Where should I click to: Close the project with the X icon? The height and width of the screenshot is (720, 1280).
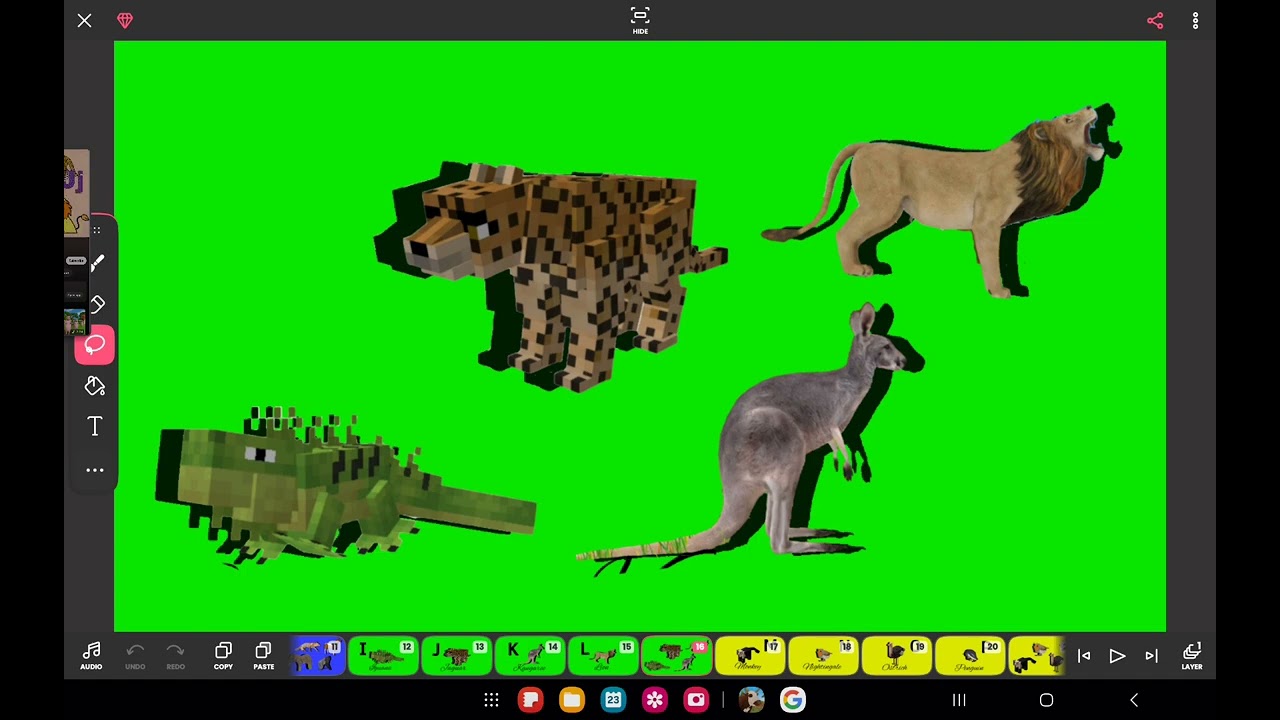[85, 20]
